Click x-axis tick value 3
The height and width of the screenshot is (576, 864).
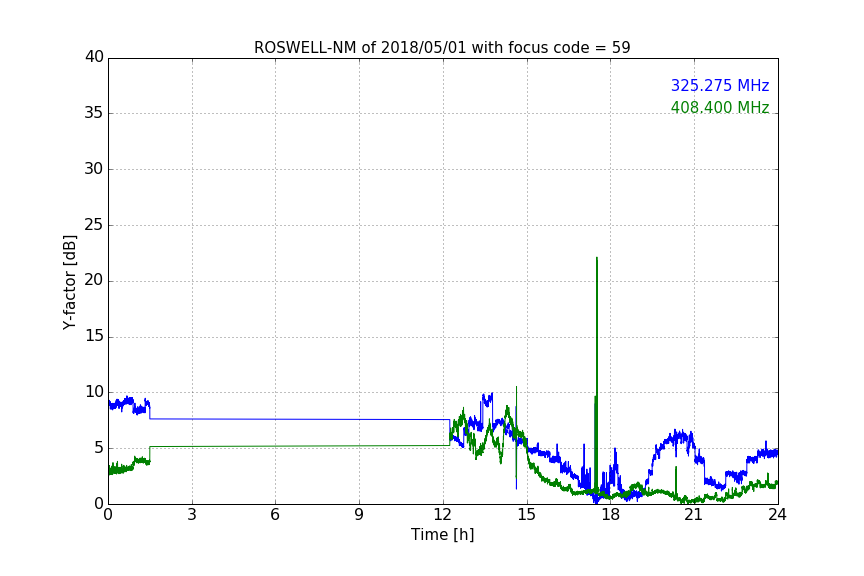click(192, 515)
